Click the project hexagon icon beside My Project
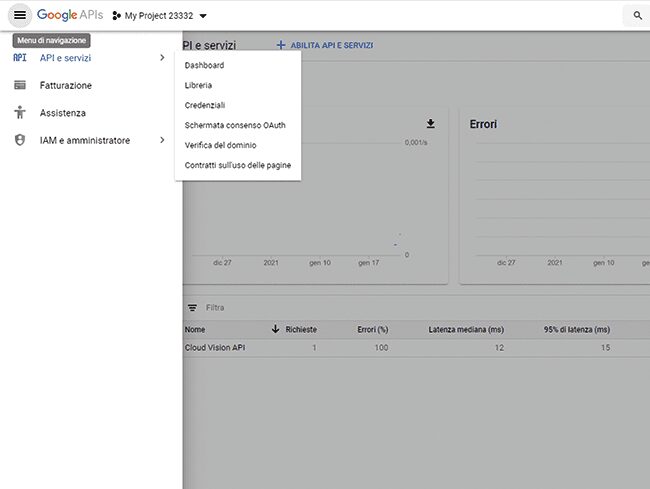Image resolution: width=650 pixels, height=489 pixels. (x=116, y=16)
